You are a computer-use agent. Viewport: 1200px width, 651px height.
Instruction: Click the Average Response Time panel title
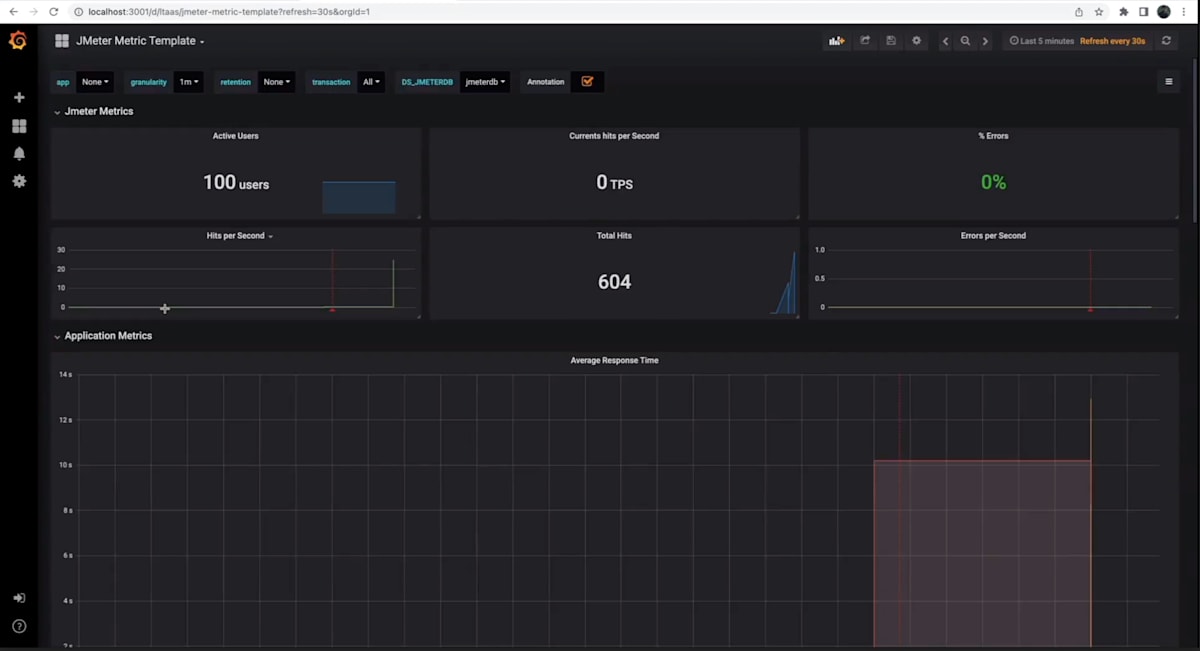point(614,360)
